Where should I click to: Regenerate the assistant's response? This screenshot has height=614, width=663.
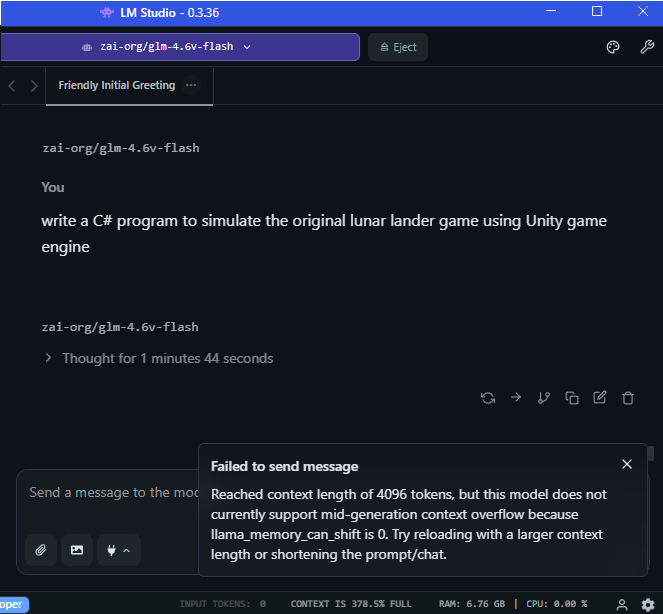488,398
